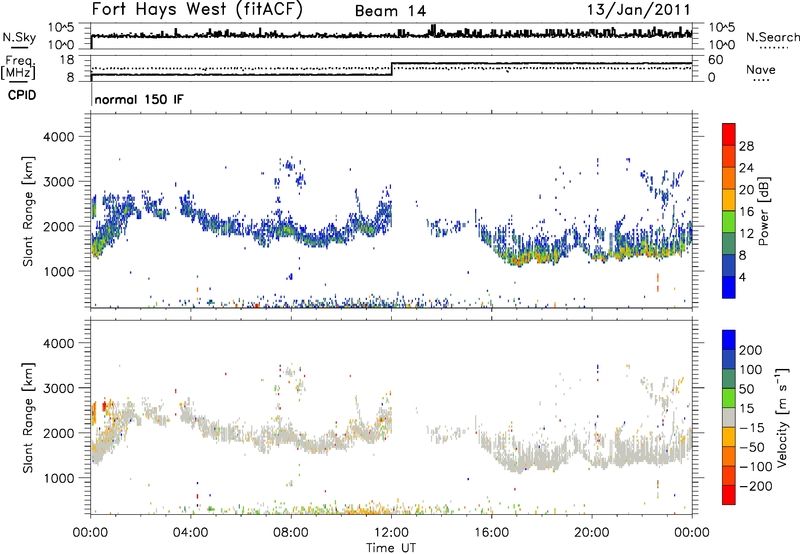Click the Velocity colorbar segment between 15 and 50

coord(729,398)
